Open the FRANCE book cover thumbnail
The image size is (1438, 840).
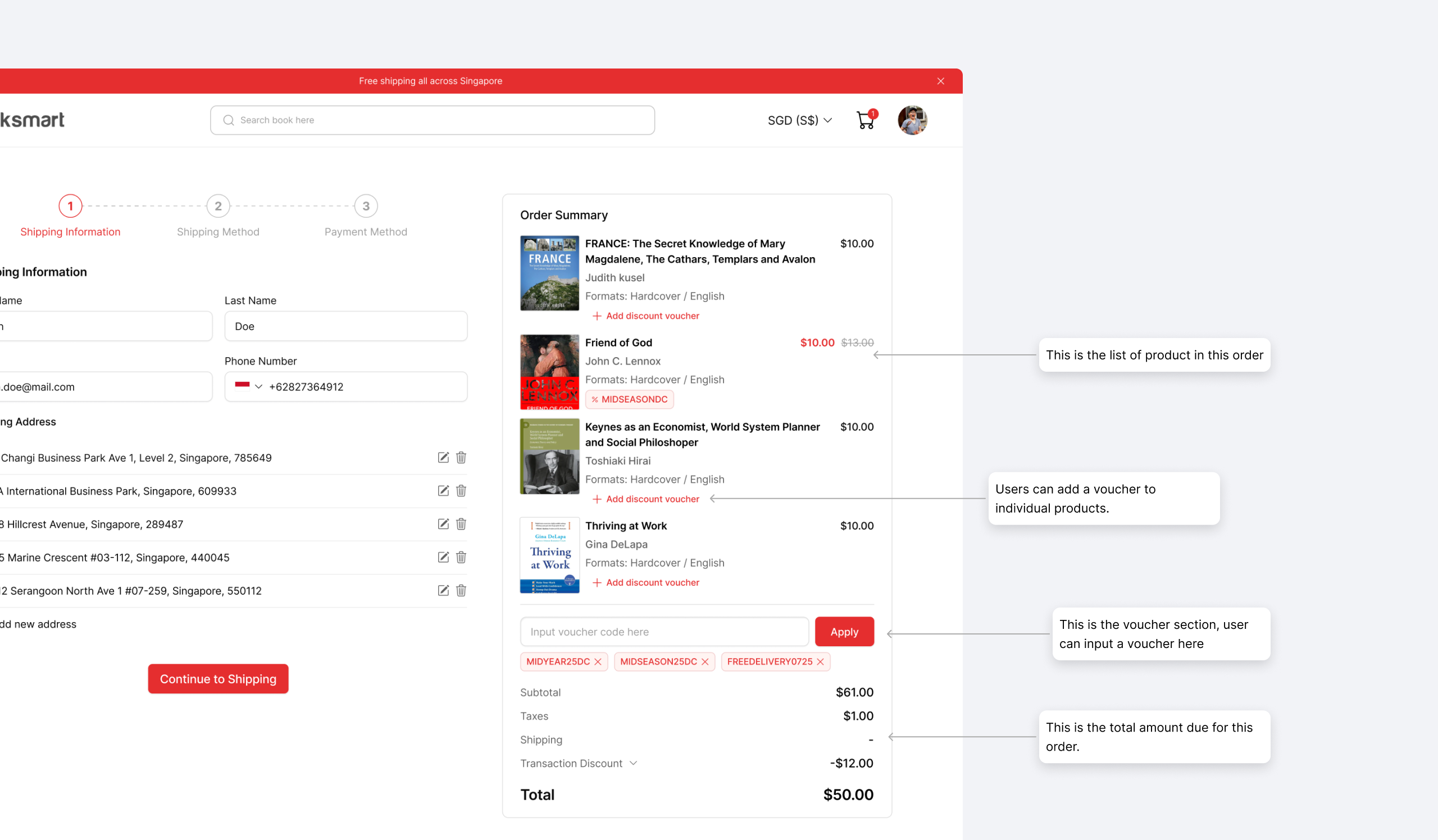pos(549,272)
